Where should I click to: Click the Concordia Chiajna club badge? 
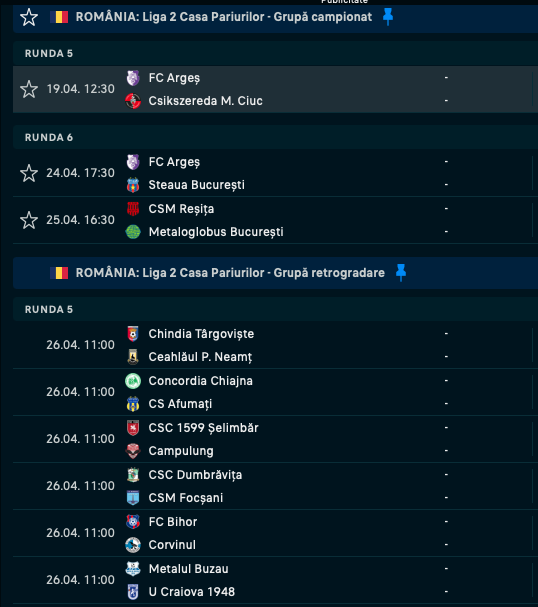click(x=133, y=381)
